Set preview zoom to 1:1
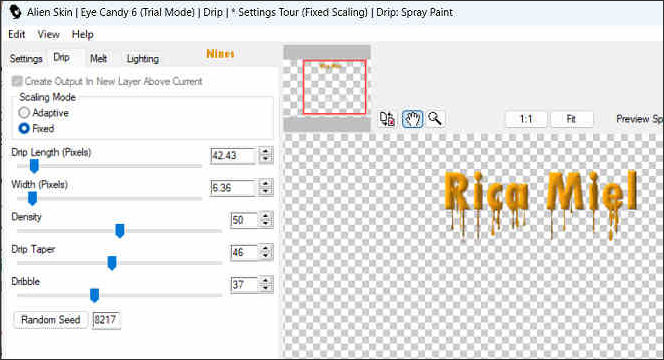Screen dimensions: 664x360 526,119
